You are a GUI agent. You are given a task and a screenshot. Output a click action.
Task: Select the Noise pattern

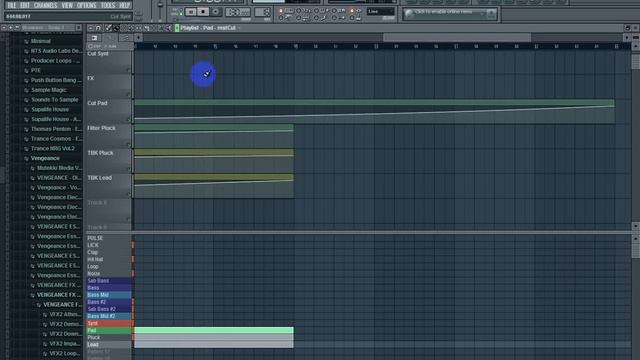click(x=109, y=273)
